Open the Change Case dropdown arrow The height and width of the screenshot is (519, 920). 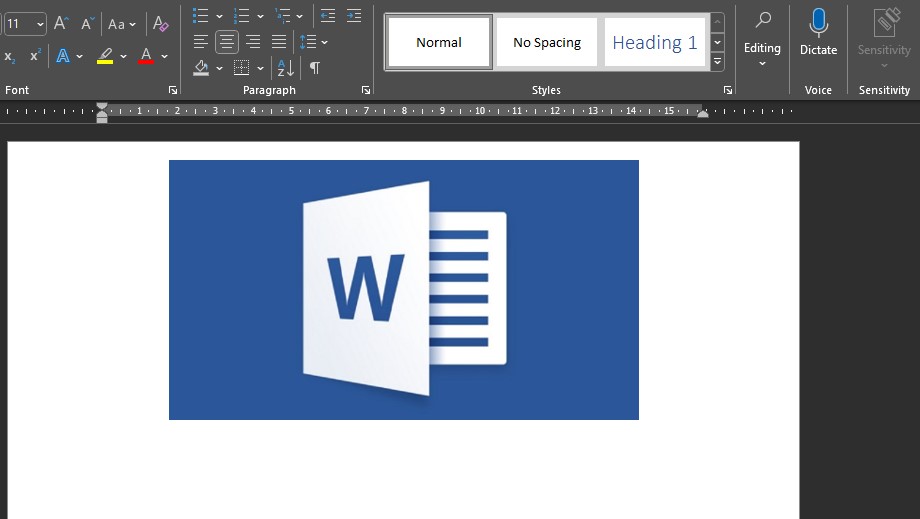(x=132, y=25)
